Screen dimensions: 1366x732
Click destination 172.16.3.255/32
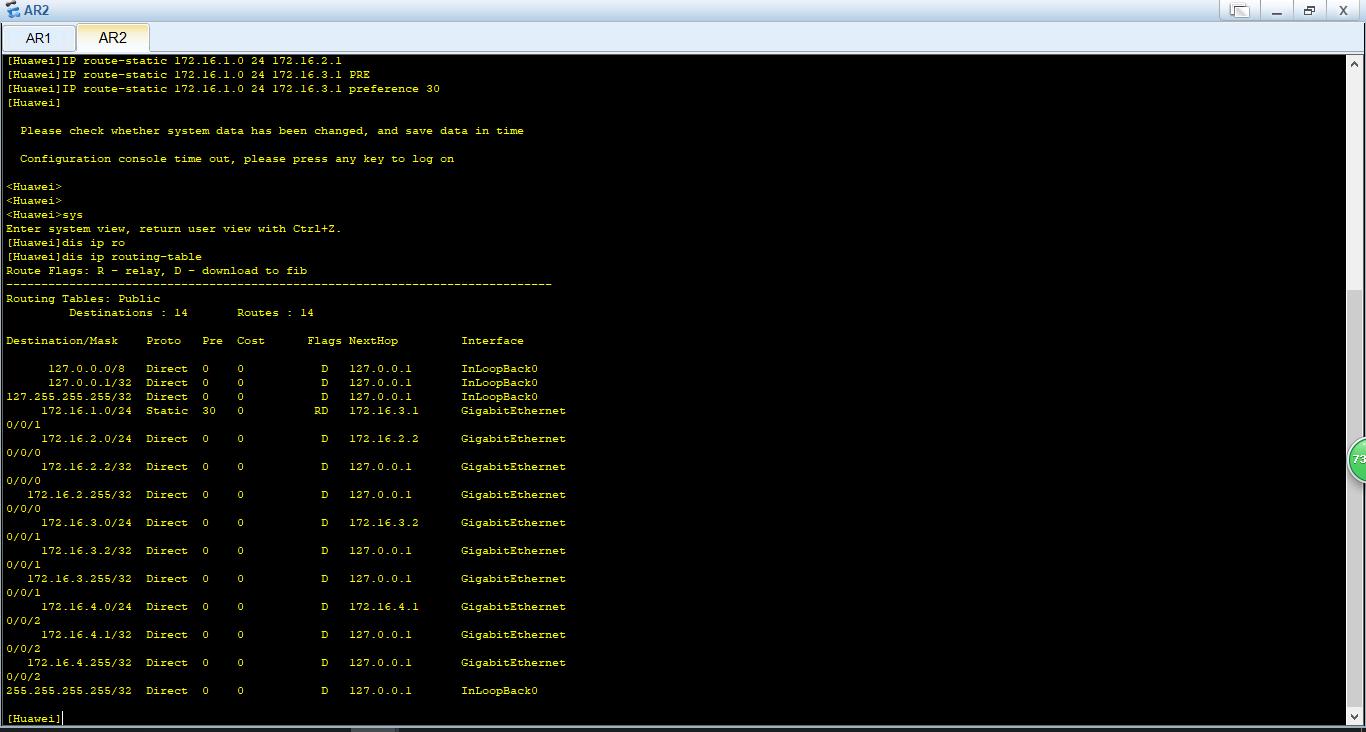[x=80, y=579]
